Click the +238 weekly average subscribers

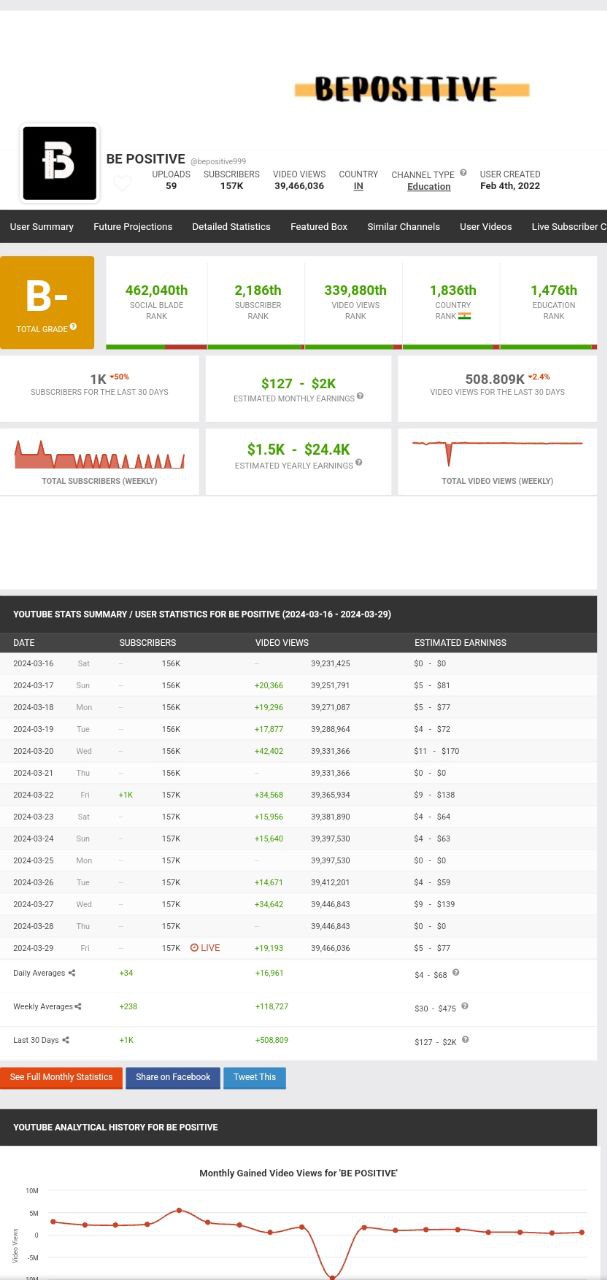pyautogui.click(x=128, y=1007)
